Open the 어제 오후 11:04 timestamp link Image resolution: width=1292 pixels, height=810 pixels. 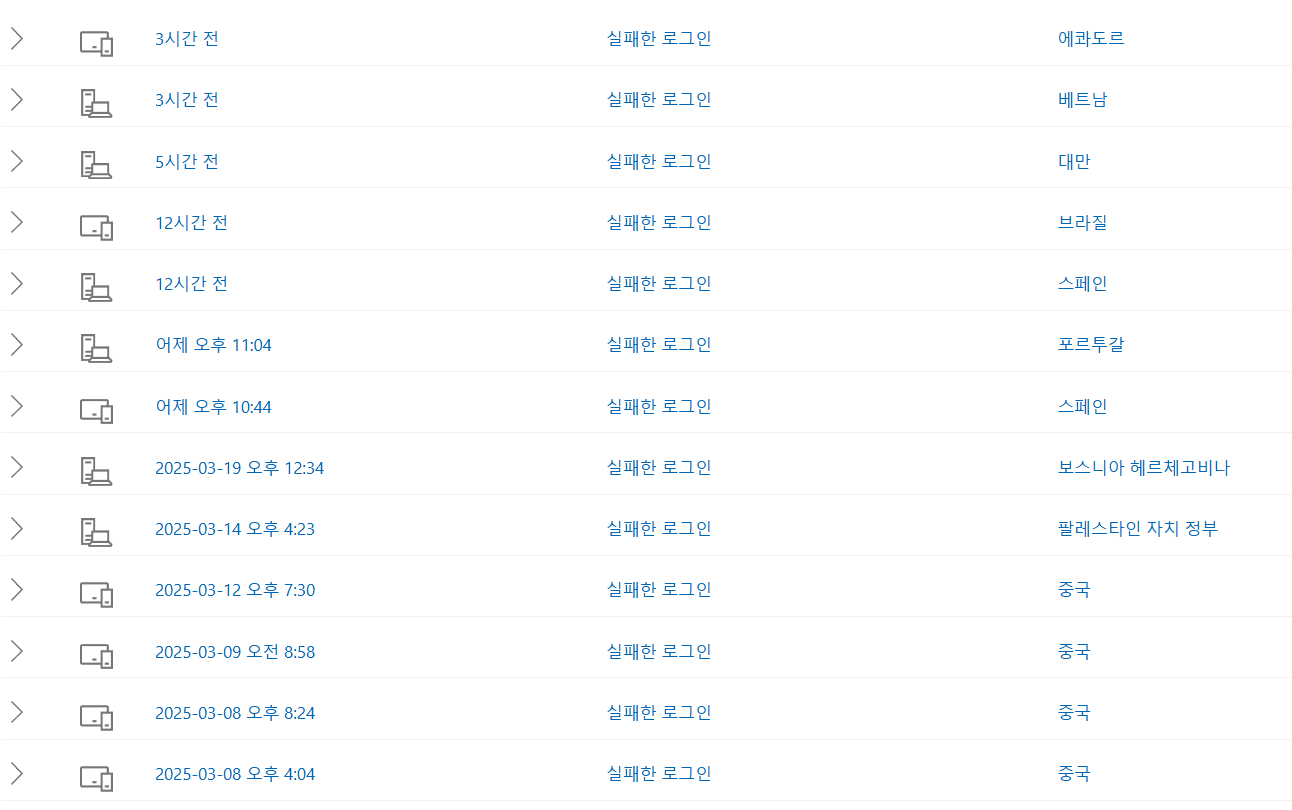(213, 345)
